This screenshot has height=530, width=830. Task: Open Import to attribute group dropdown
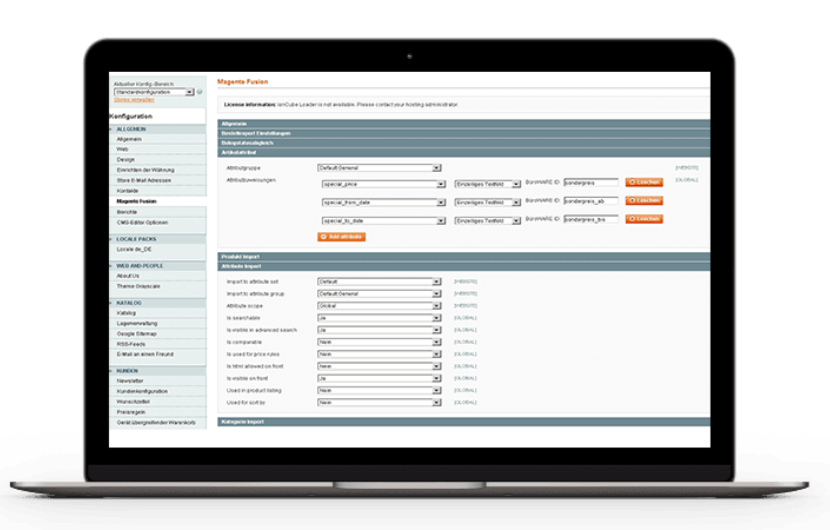click(x=379, y=294)
